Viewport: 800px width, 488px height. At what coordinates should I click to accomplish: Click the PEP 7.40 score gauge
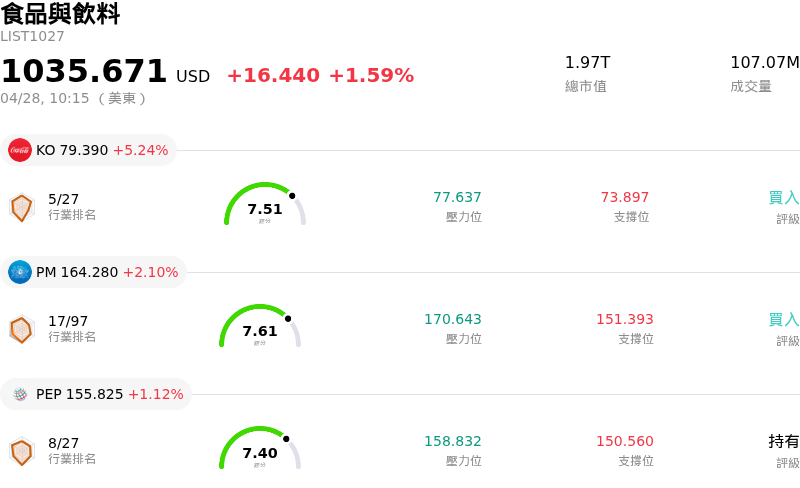(260, 450)
